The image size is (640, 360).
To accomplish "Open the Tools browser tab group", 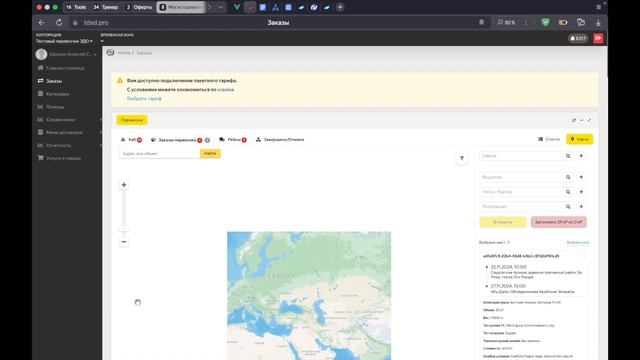I will (76, 7).
